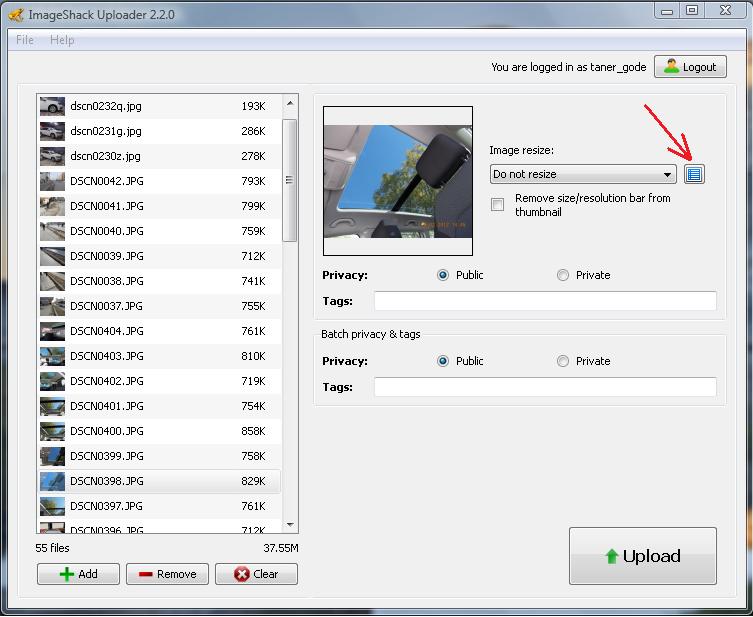The height and width of the screenshot is (617, 753).
Task: Select Public in Batch privacy & tags
Action: (443, 361)
